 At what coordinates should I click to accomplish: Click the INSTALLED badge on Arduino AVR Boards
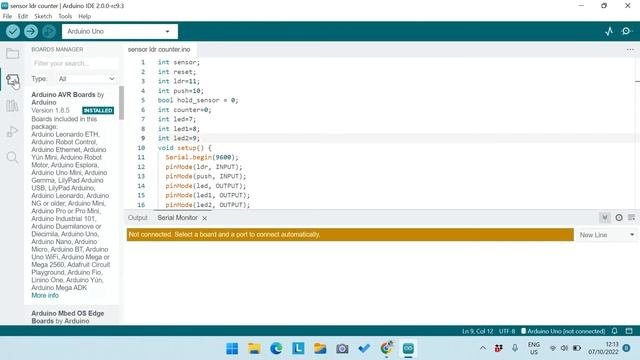coord(98,111)
